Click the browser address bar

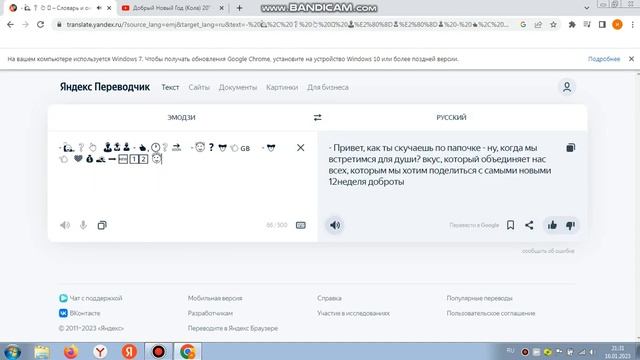tap(288, 24)
